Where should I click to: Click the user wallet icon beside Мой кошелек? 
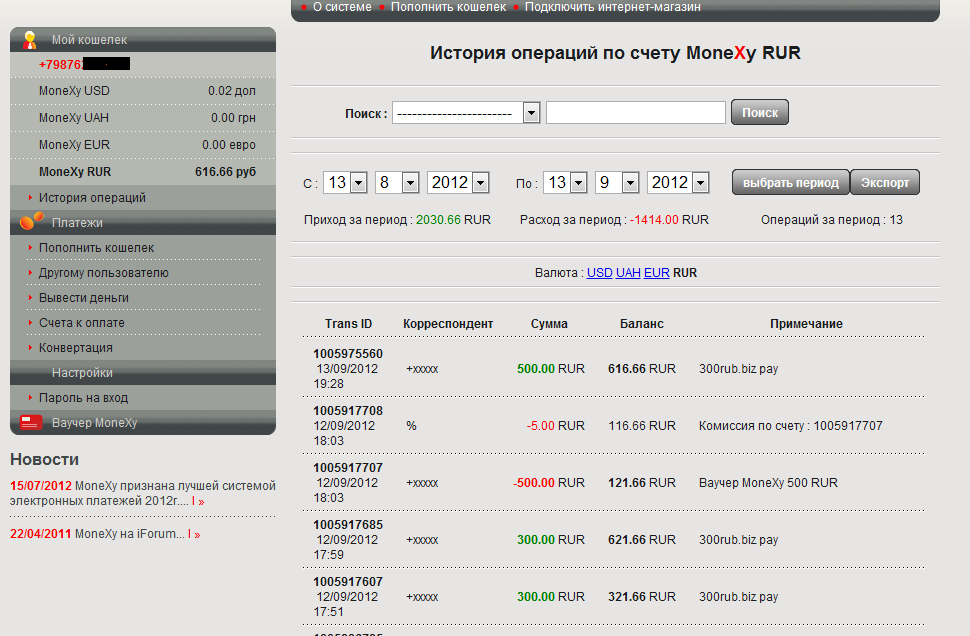click(30, 40)
